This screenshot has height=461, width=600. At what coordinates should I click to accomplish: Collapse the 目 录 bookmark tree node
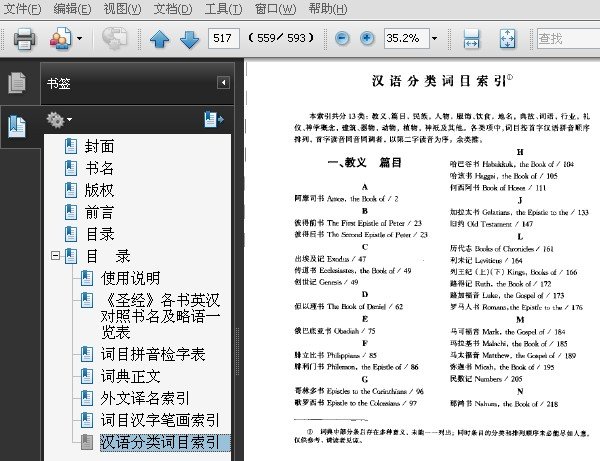point(55,256)
